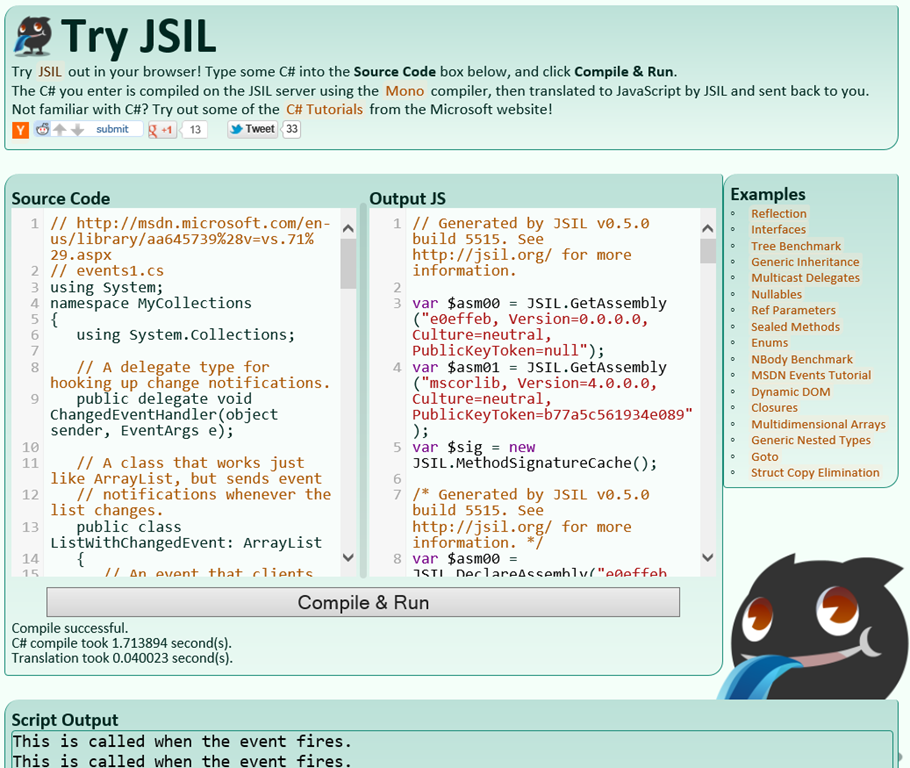Load the Multidimensional Arrays example

[818, 424]
